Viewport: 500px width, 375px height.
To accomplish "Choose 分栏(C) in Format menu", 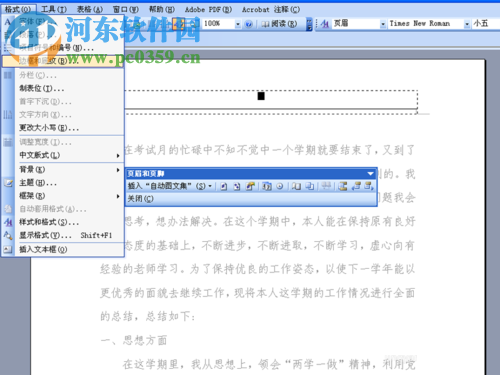I will click(63, 75).
